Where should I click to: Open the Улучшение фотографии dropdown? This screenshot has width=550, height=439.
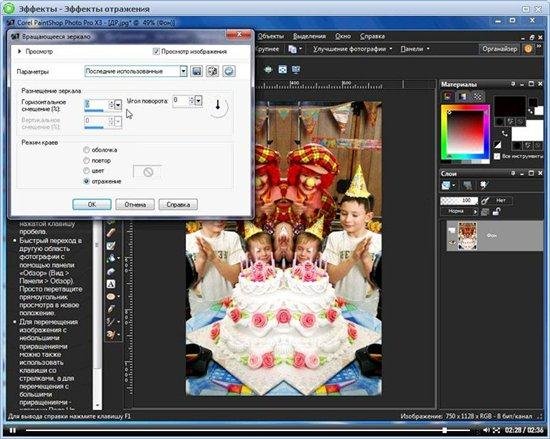pos(352,49)
